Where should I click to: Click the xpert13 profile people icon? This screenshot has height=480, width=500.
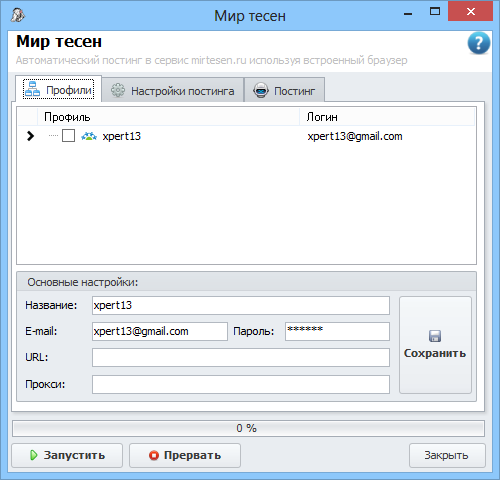point(89,136)
